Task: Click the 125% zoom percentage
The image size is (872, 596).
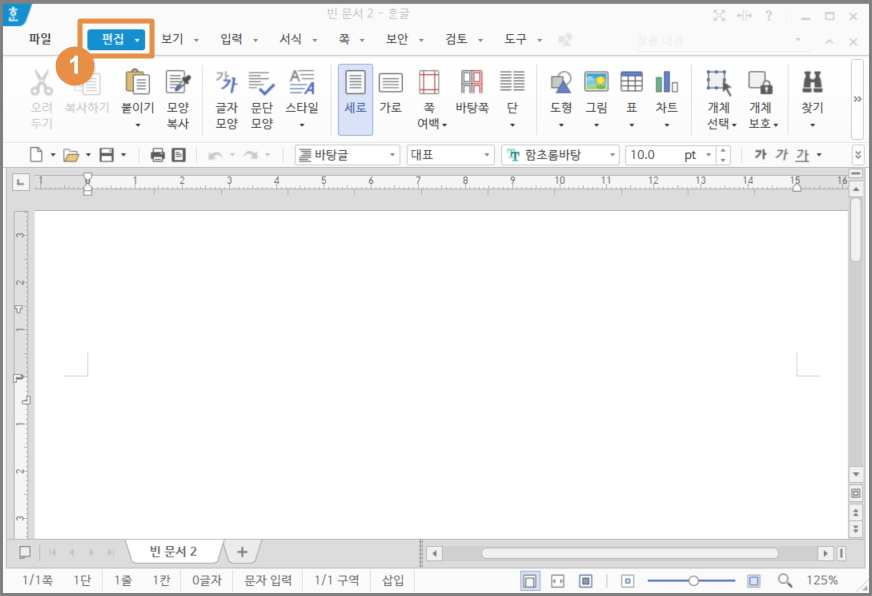Action: pos(822,580)
